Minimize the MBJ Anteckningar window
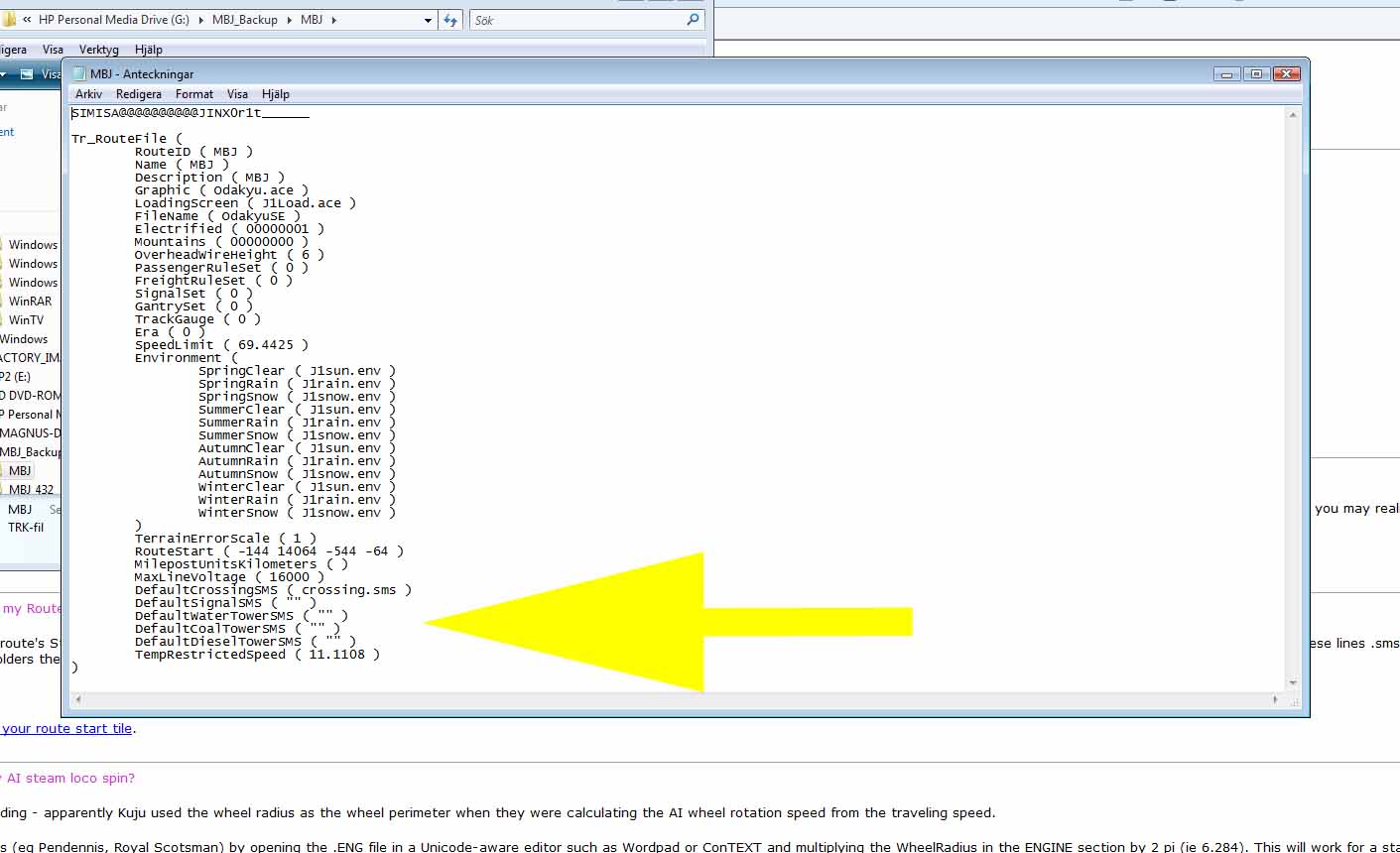This screenshot has width=1400, height=853. point(1227,74)
